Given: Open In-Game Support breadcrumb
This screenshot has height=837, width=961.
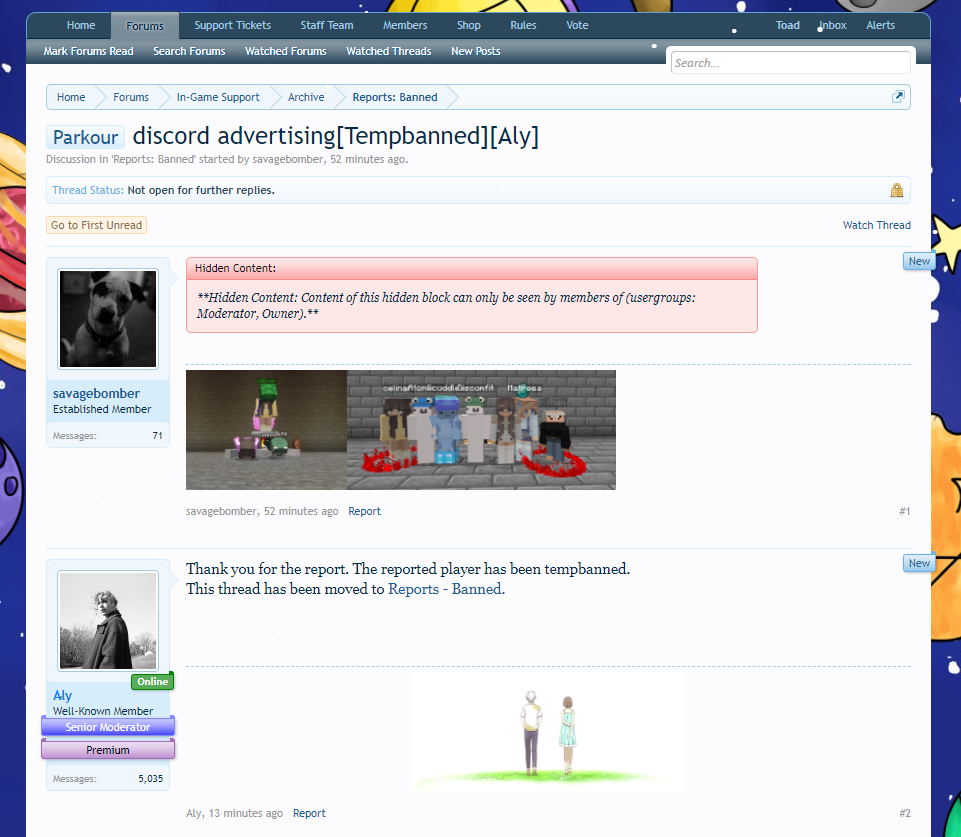Looking at the screenshot, I should tap(218, 97).
